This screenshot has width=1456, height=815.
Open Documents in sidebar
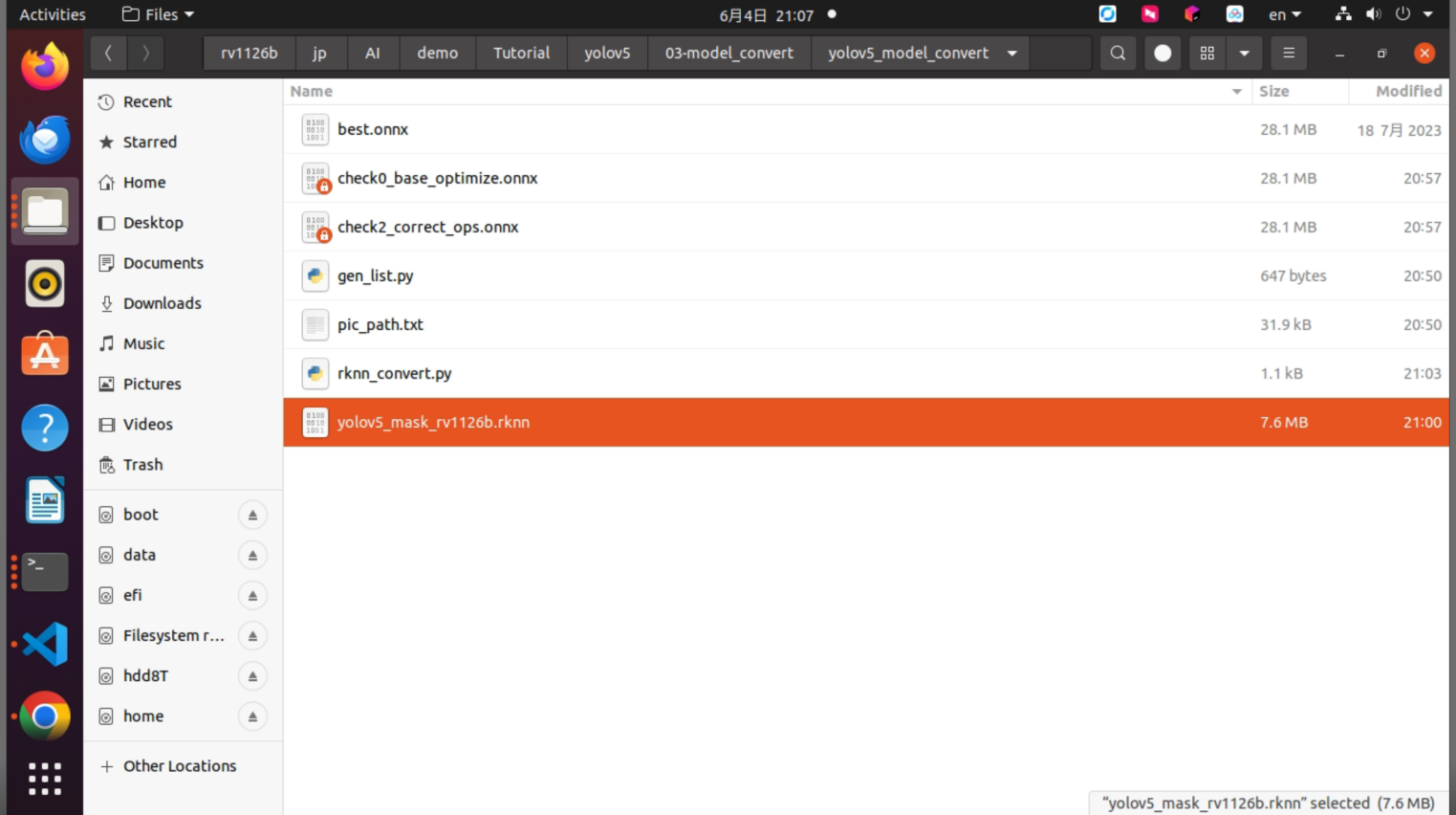point(182,263)
